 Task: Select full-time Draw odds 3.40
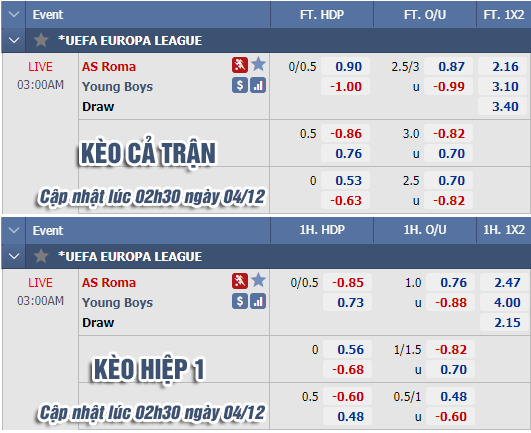[x=503, y=107]
